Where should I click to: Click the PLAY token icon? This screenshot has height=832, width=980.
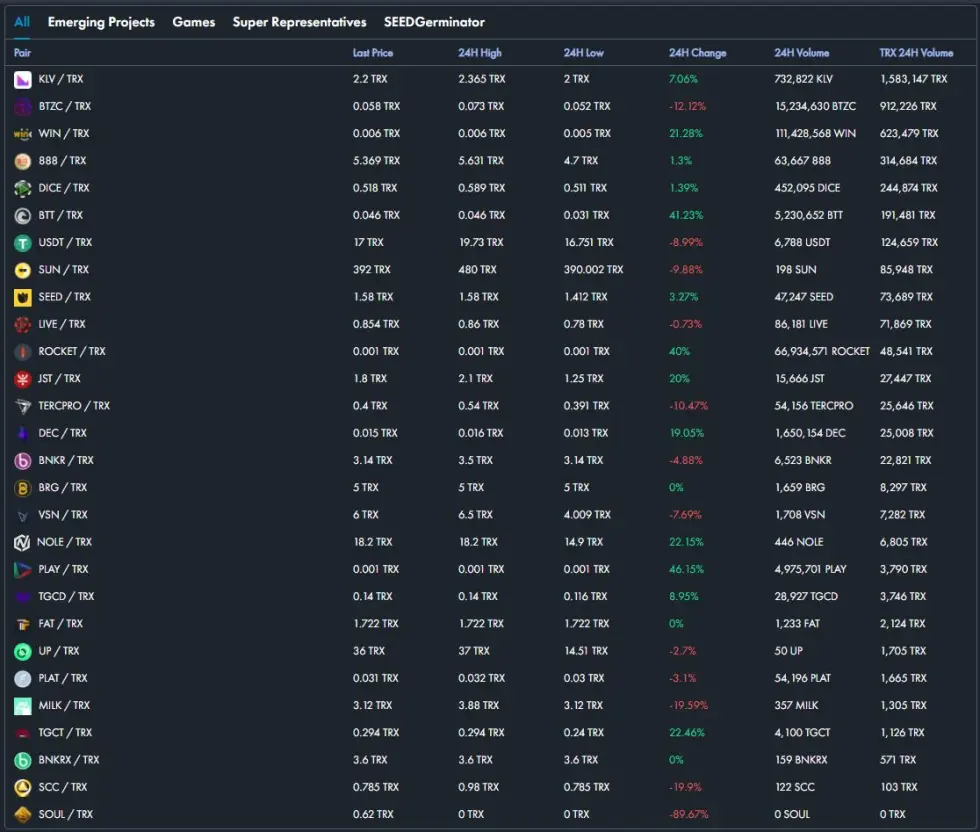pos(22,569)
